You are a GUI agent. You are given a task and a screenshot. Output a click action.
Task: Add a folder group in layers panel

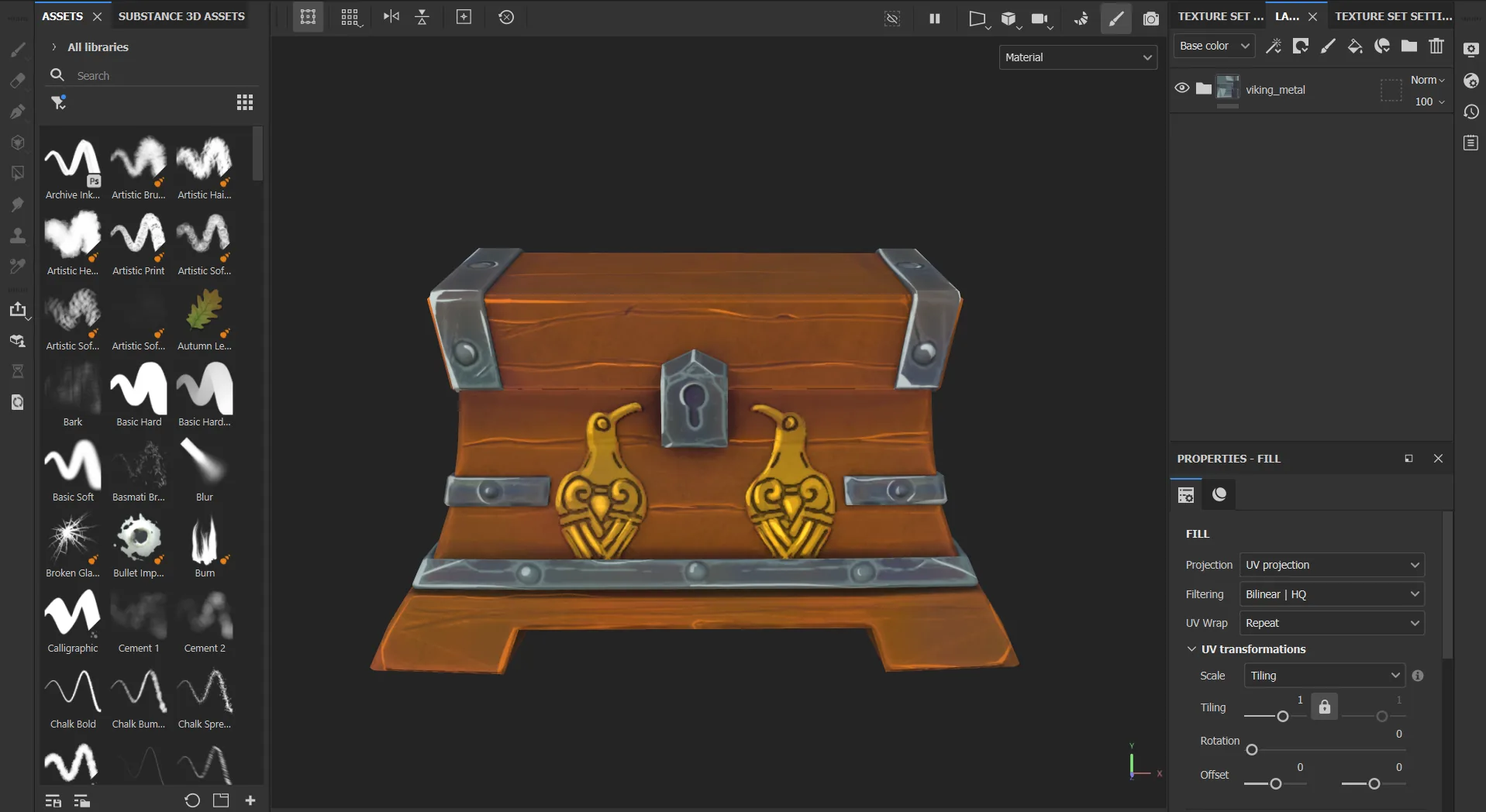tap(1409, 46)
